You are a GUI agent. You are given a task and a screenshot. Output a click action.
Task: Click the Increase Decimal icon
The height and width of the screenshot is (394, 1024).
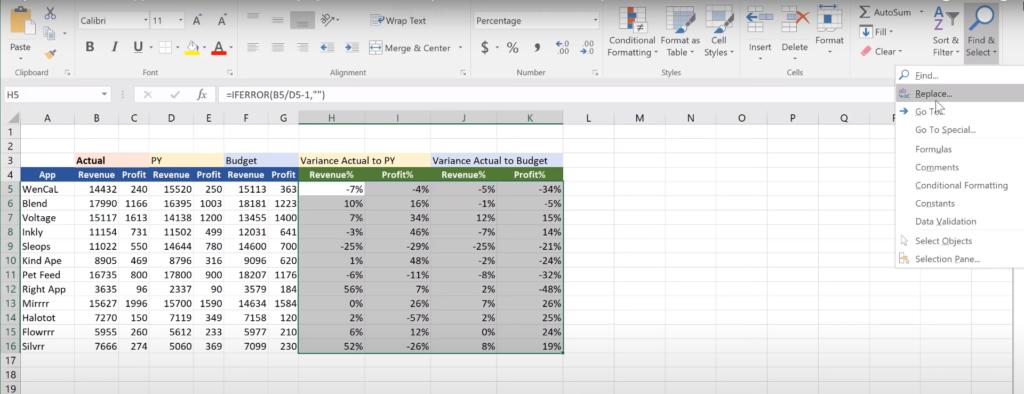(562, 48)
